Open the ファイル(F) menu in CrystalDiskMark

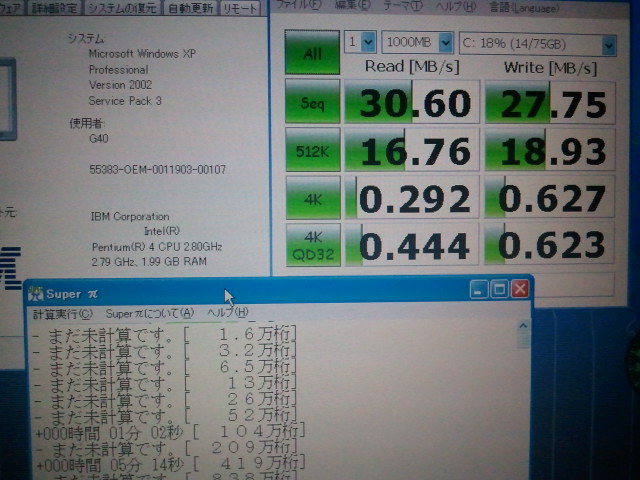[298, 4]
